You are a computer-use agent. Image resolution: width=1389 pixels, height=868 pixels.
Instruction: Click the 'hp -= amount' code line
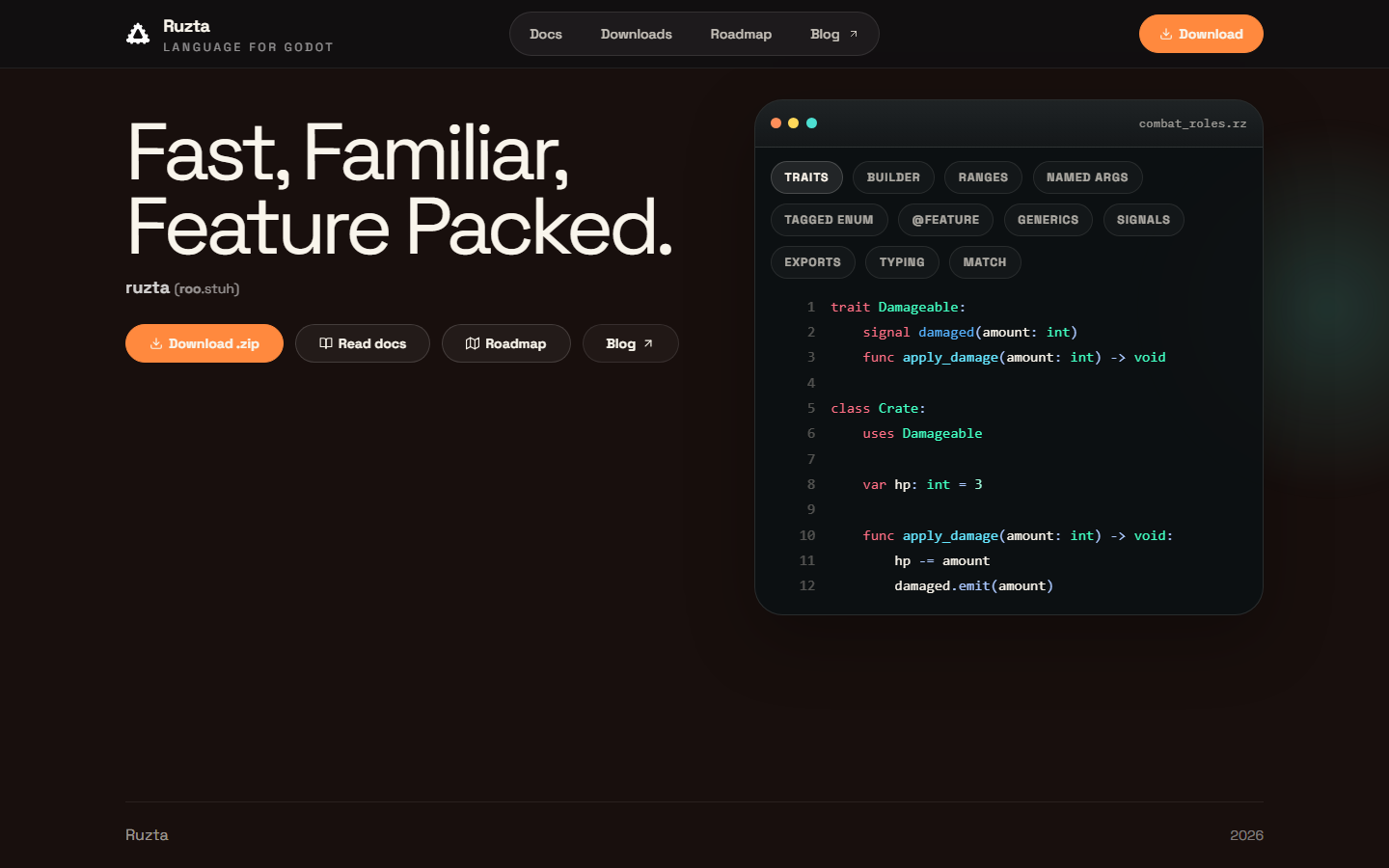click(x=941, y=560)
